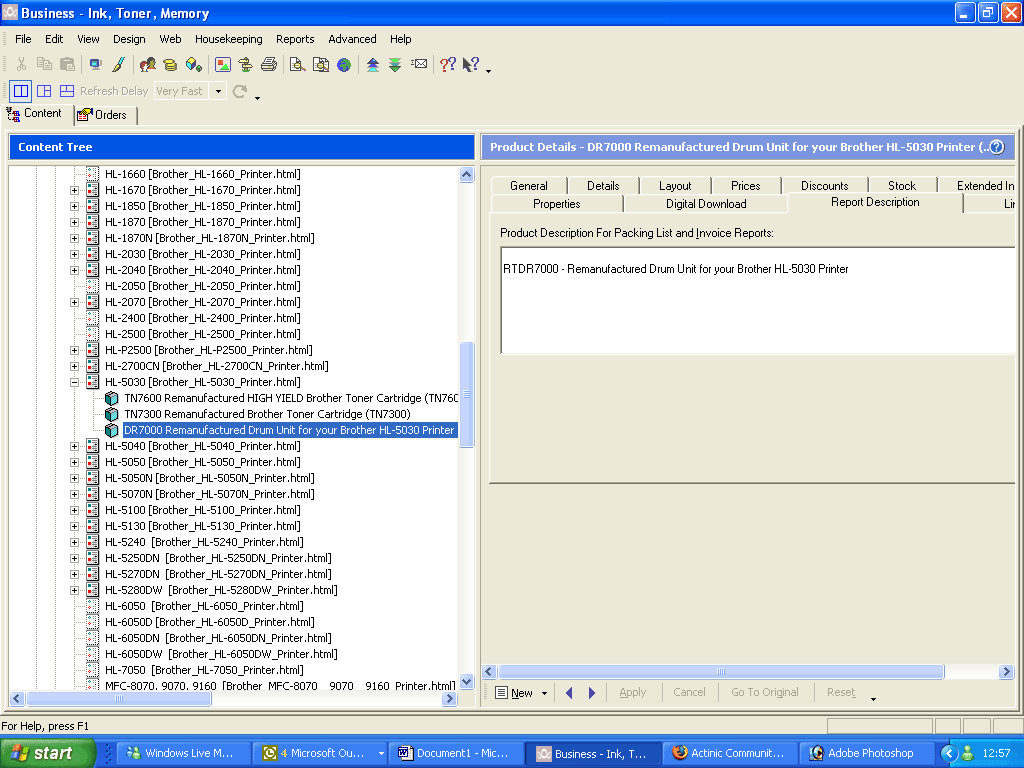Click the globe icon in the toolbar
Image resolution: width=1024 pixels, height=768 pixels.
point(344,65)
